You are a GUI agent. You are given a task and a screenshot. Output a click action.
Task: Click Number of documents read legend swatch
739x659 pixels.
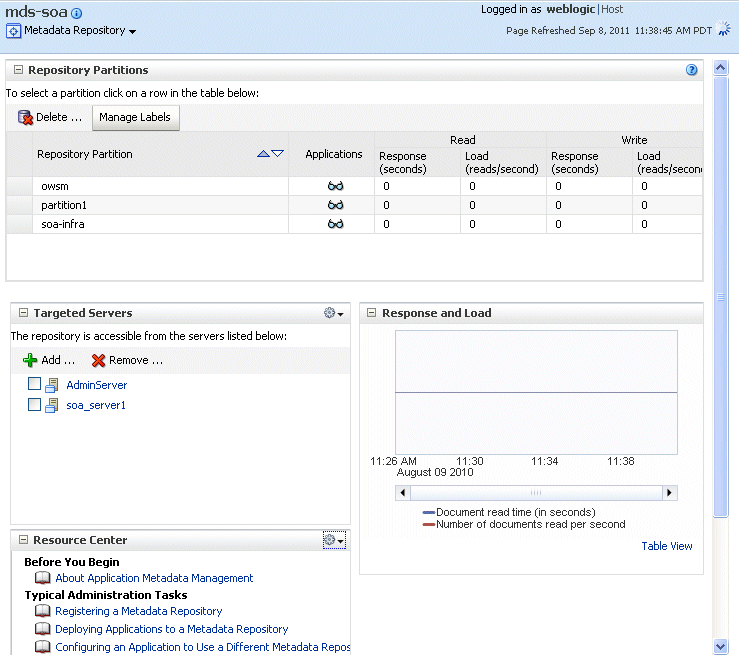(429, 525)
